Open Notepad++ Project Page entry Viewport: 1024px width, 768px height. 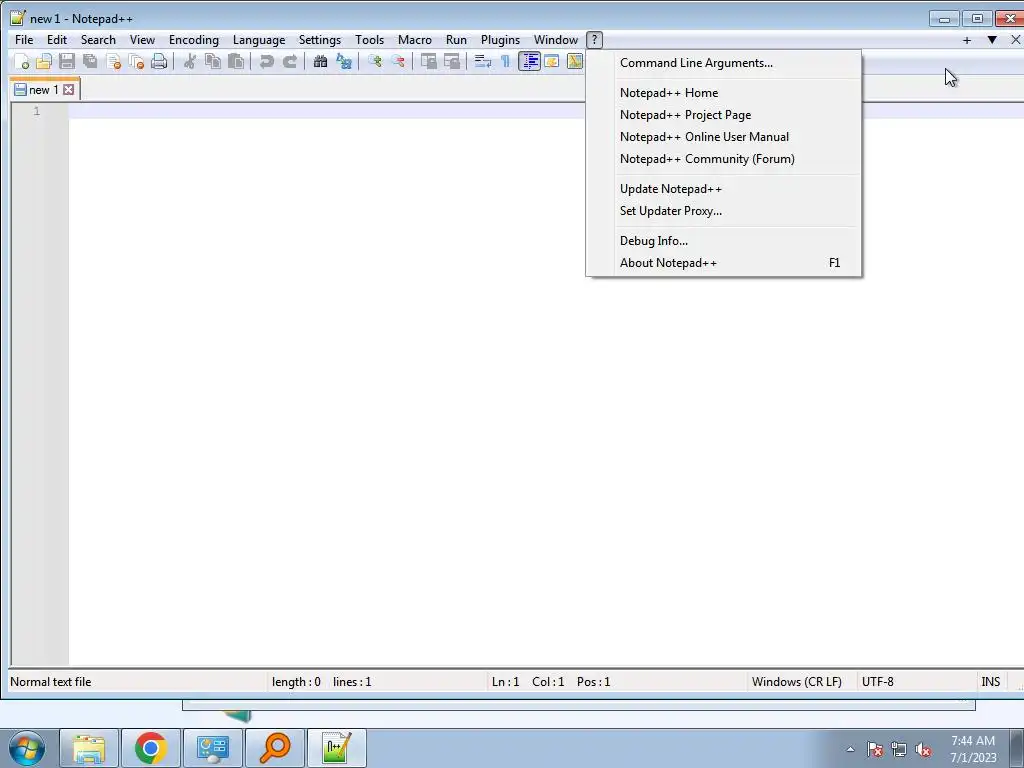[724, 115]
